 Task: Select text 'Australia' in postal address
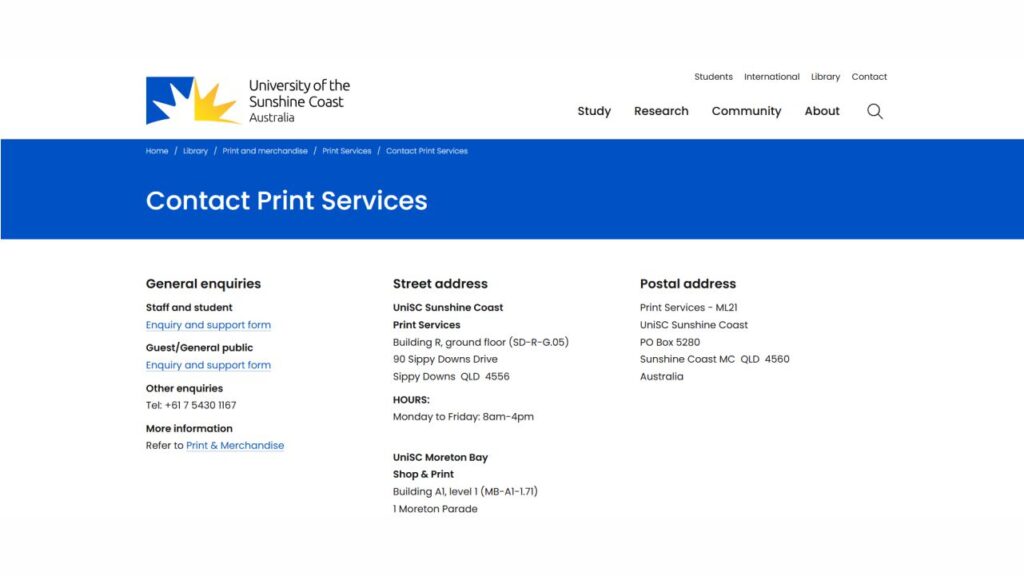point(661,376)
